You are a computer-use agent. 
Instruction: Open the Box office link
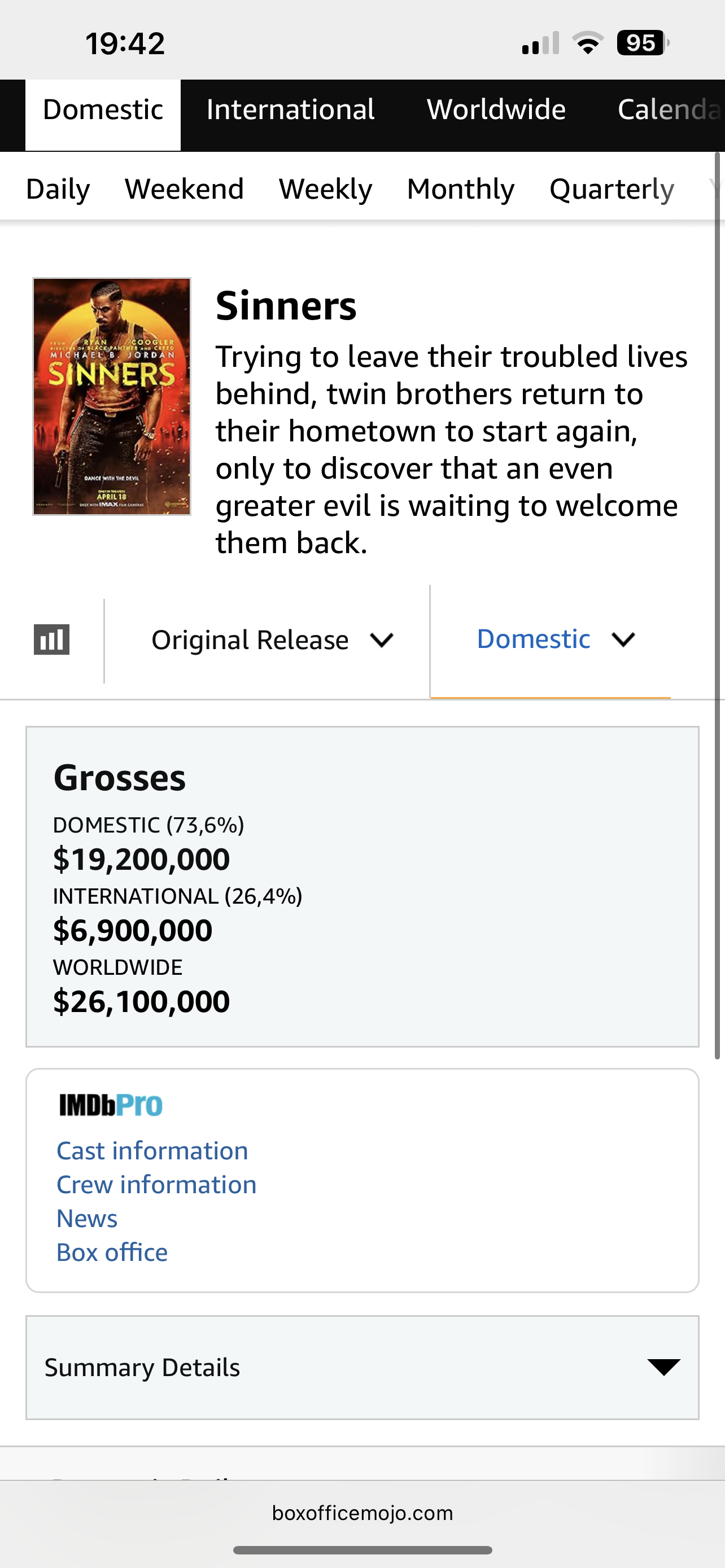point(112,1252)
